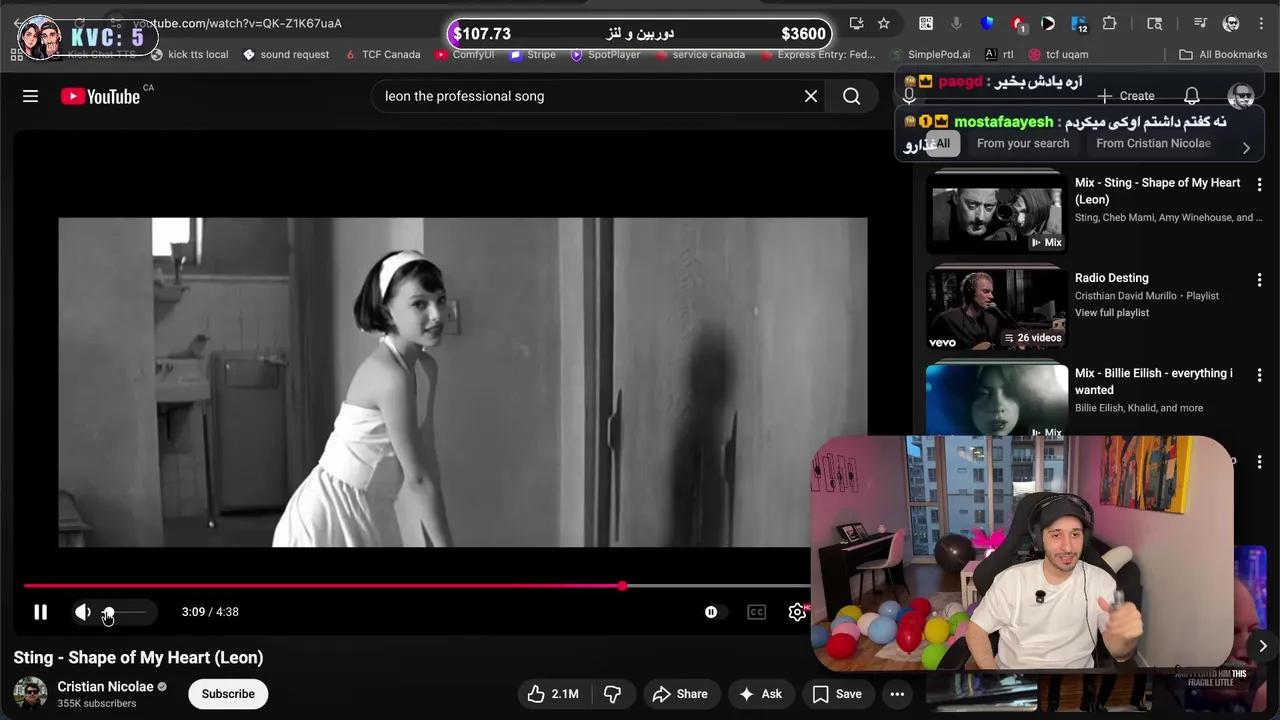Viewport: 1280px width, 720px height.
Task: Open the media controls music-note icon
Action: (x=1200, y=23)
